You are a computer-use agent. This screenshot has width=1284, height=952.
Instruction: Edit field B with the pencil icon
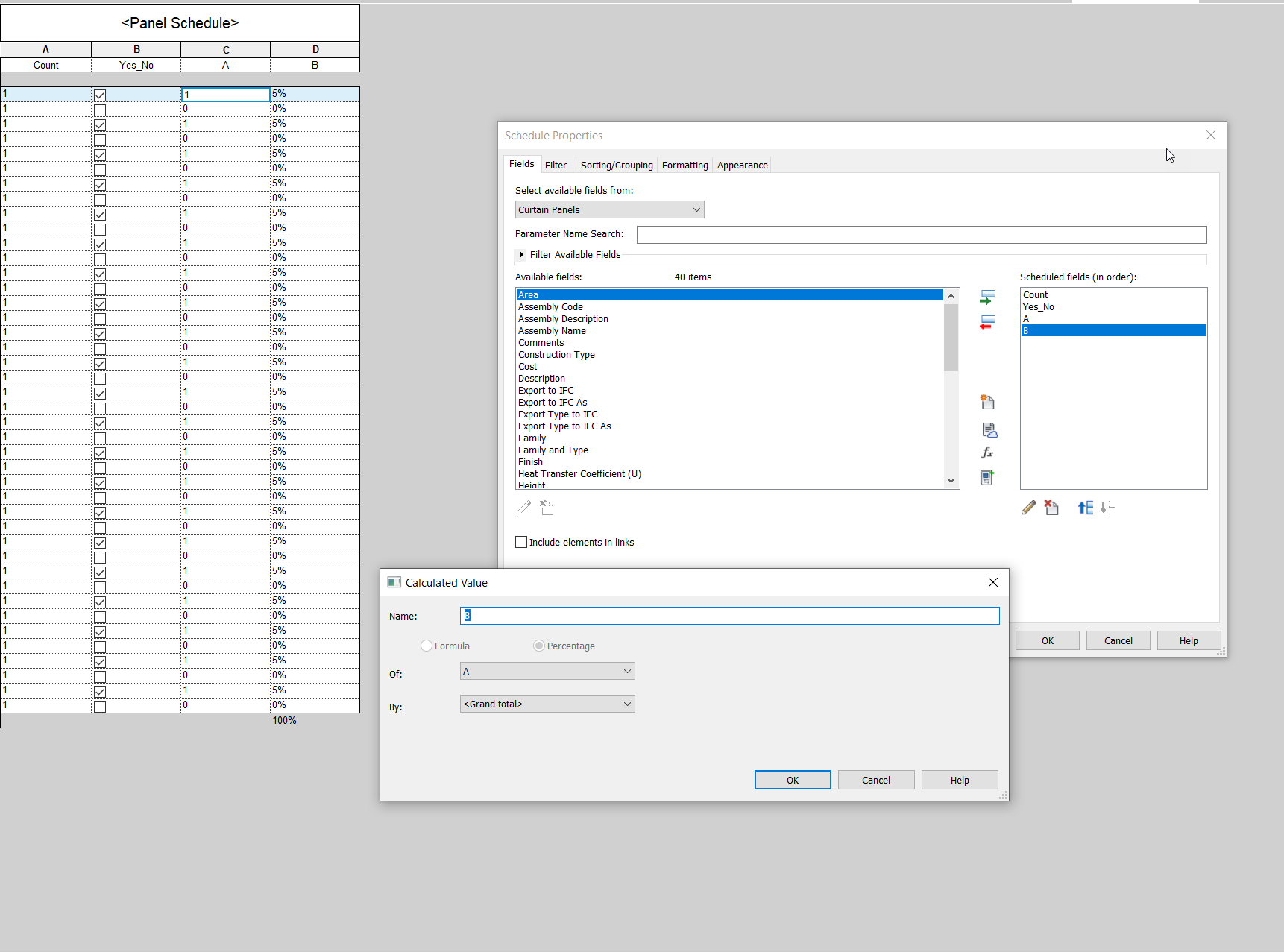click(1028, 508)
